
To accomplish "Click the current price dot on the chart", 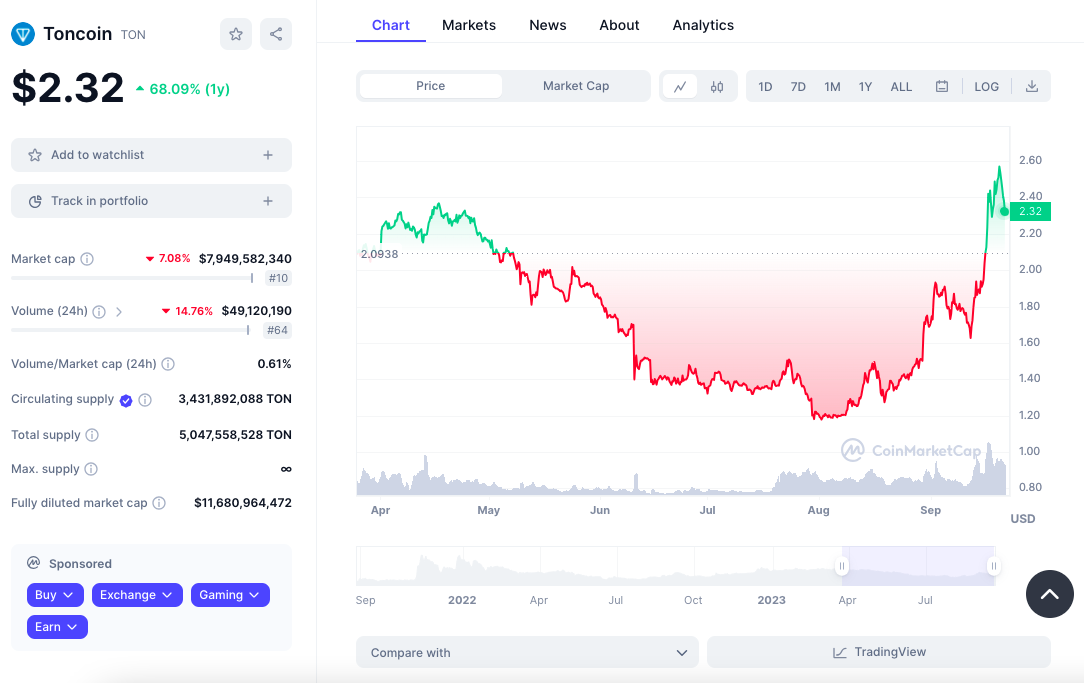I will (x=1004, y=212).
